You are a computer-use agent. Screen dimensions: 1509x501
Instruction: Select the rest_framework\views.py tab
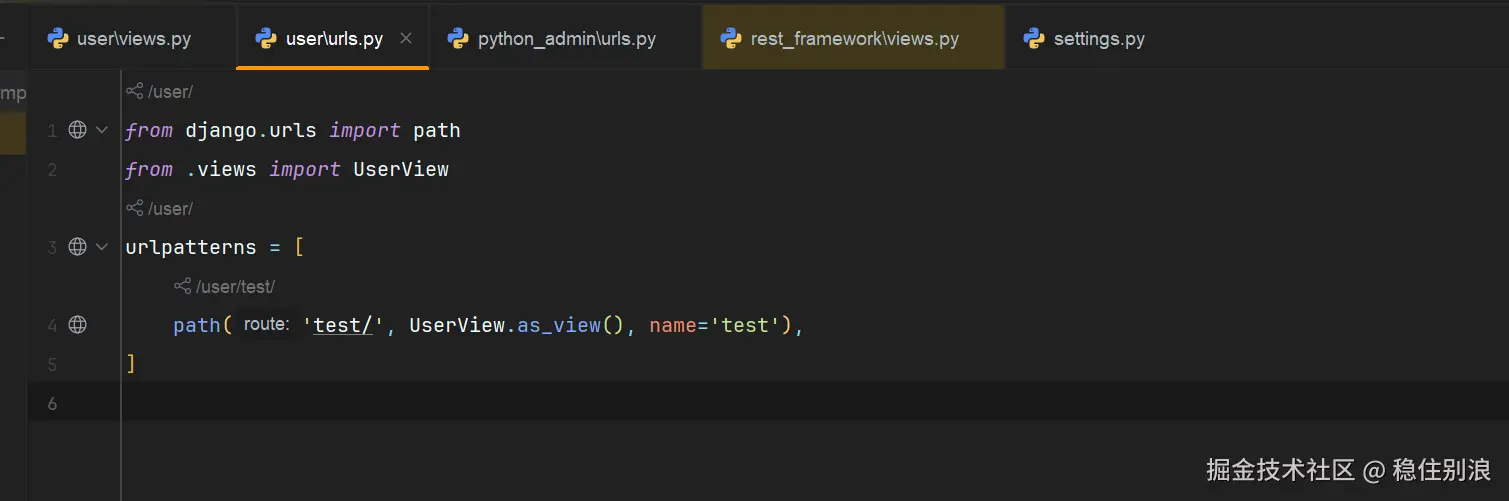854,40
